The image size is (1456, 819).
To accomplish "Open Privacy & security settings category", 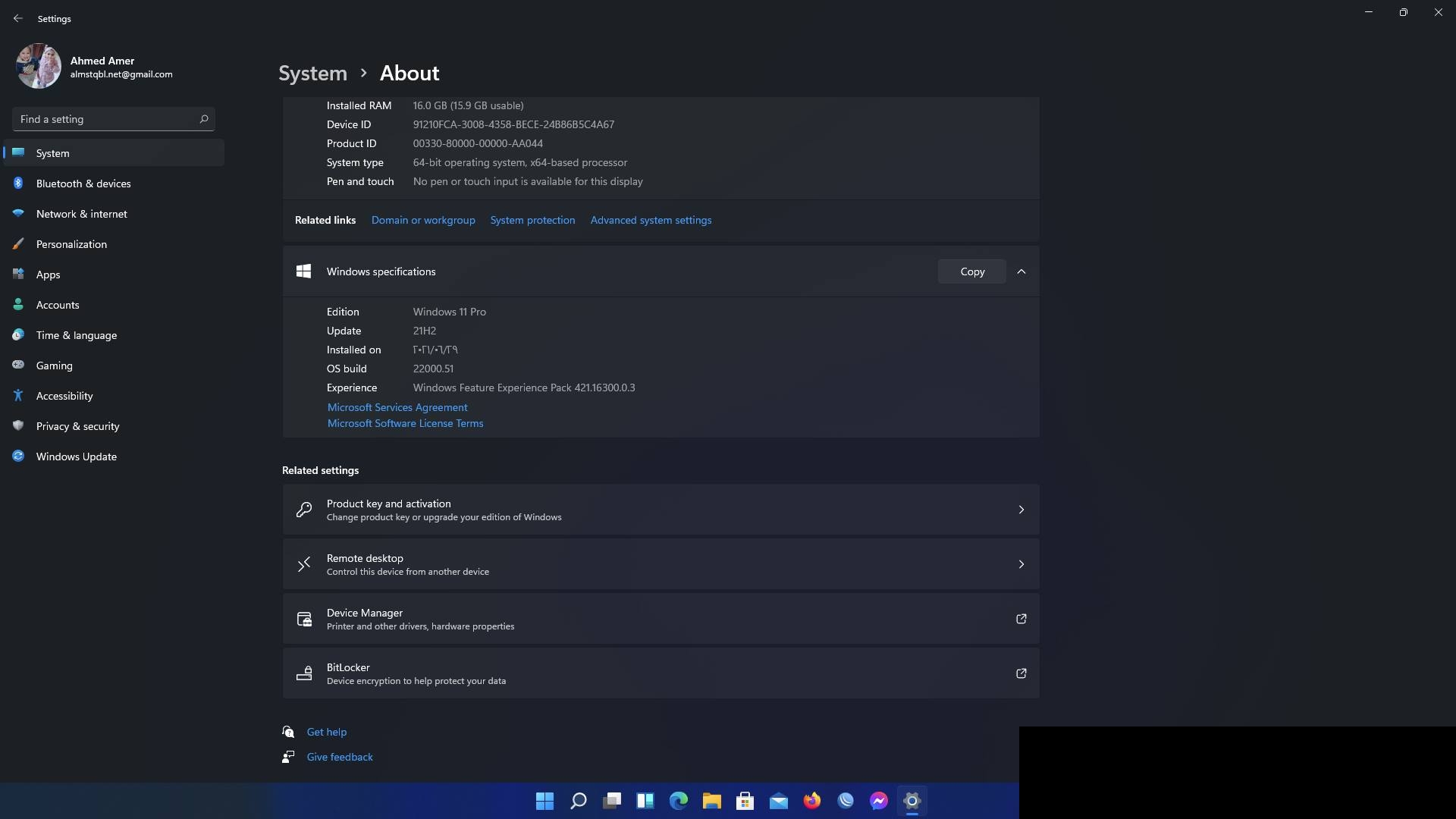I will (x=77, y=426).
